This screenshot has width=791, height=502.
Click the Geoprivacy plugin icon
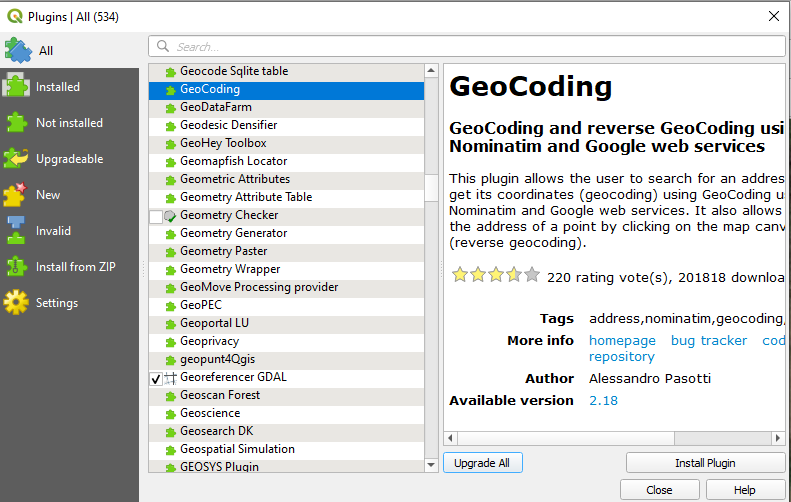point(171,342)
